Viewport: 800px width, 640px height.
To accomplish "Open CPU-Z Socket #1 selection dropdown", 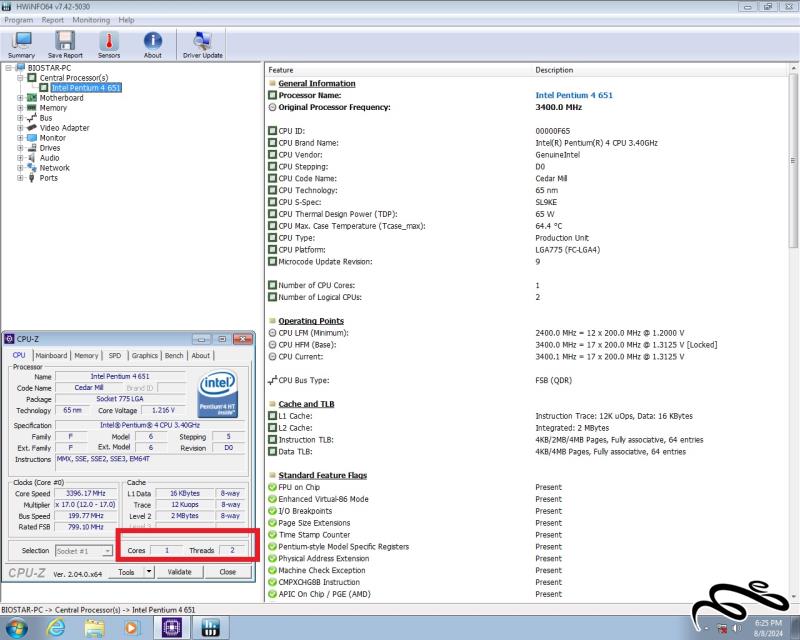I will 84,551.
